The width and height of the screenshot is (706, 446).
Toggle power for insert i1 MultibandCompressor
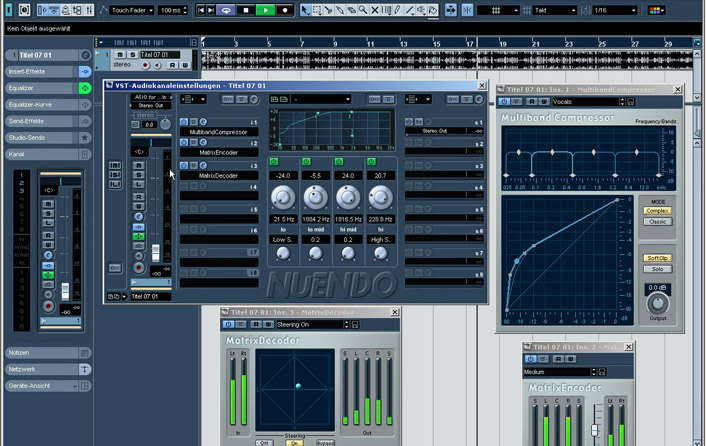point(184,122)
